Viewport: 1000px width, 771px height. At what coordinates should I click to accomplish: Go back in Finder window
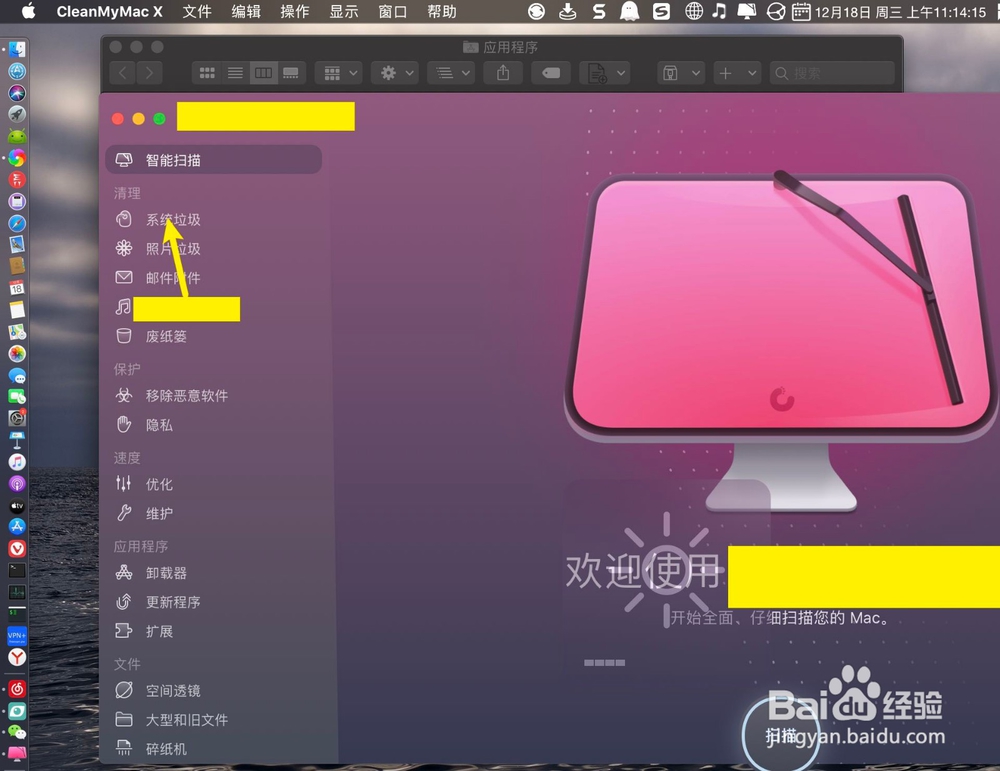tap(122, 73)
